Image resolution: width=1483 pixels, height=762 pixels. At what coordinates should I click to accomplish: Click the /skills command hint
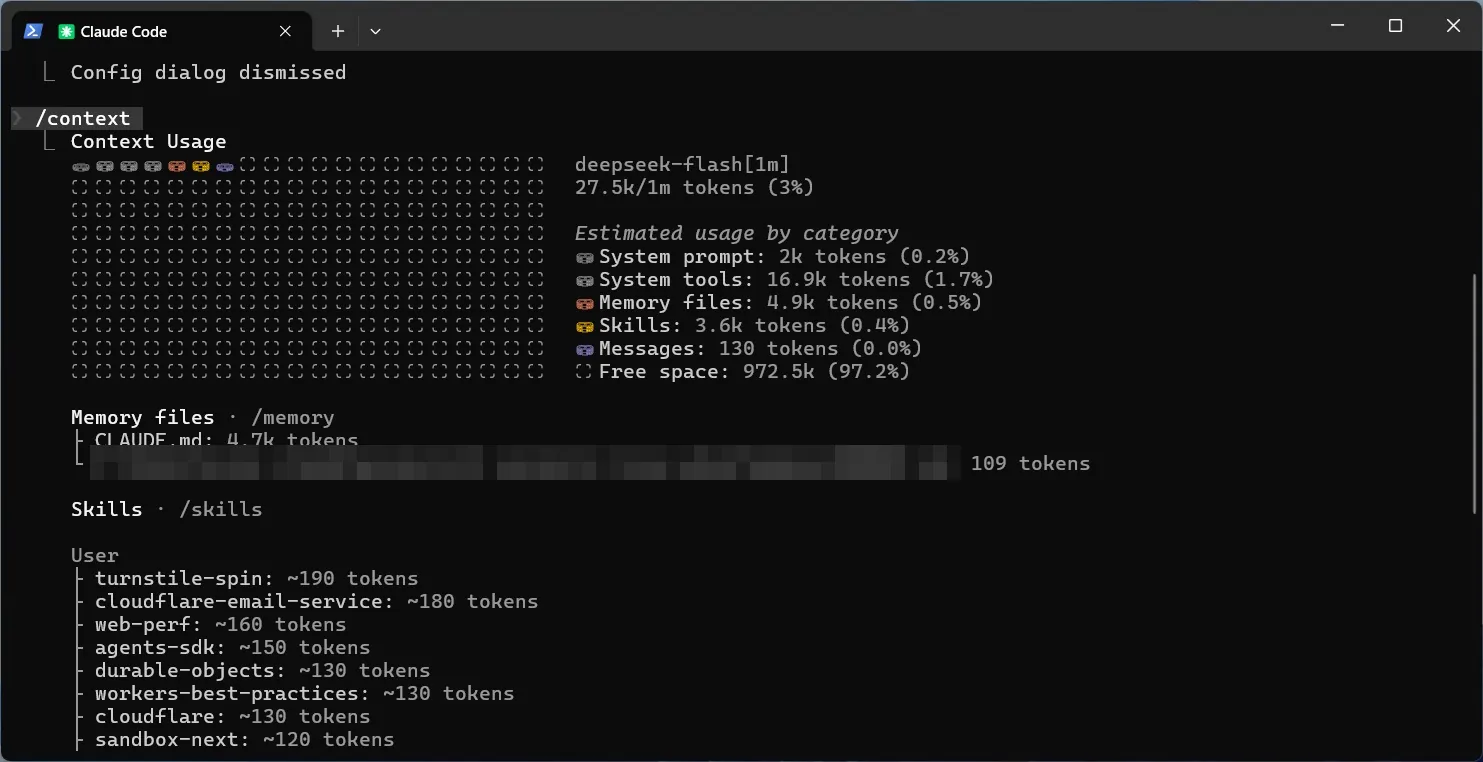[x=220, y=509]
